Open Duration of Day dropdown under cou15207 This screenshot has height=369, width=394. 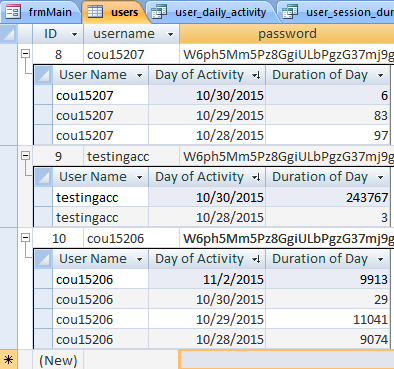coord(381,75)
